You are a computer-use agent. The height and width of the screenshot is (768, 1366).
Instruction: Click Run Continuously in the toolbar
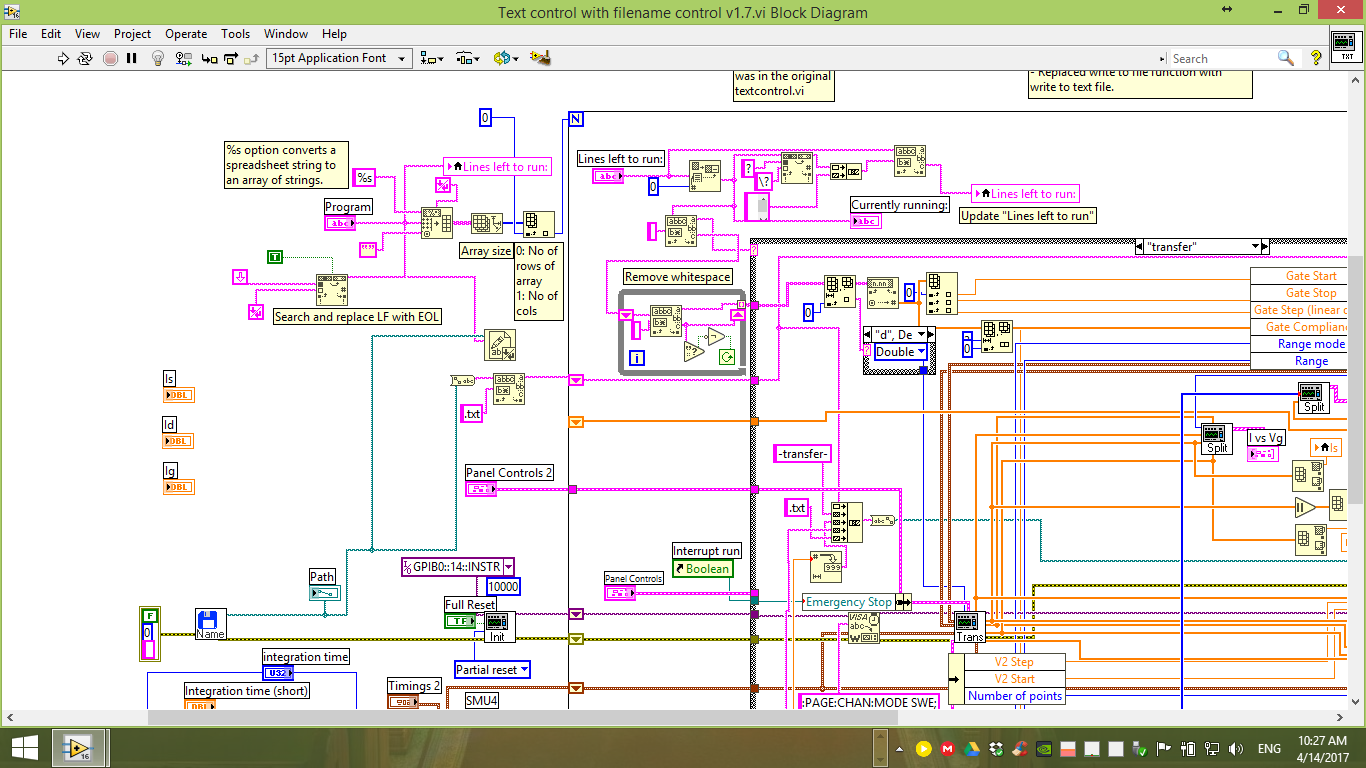(x=86, y=58)
